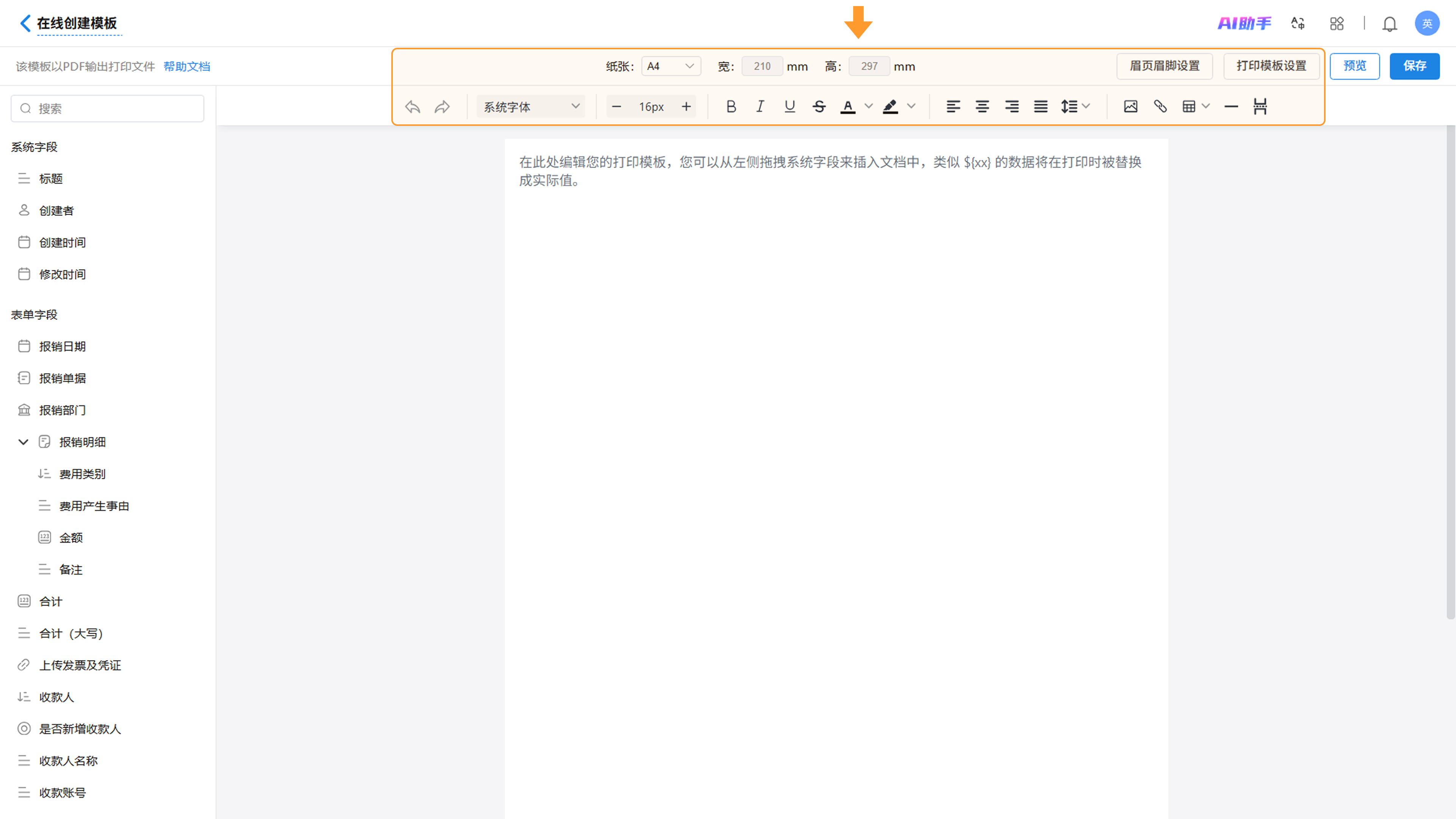Open the notification bell
The image size is (1456, 819).
tap(1389, 24)
